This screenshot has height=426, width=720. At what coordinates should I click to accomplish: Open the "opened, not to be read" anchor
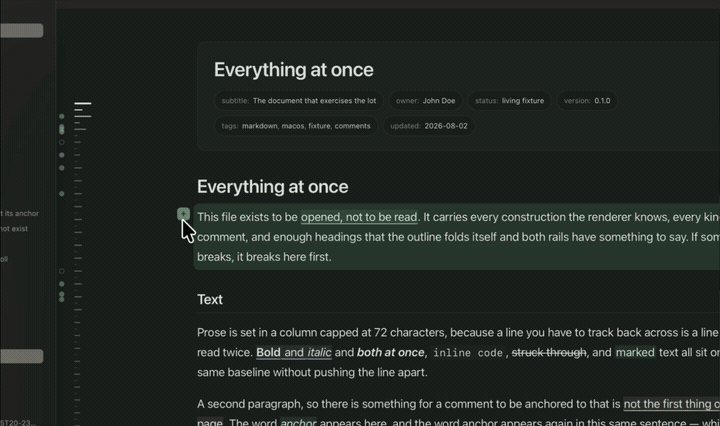pos(359,217)
